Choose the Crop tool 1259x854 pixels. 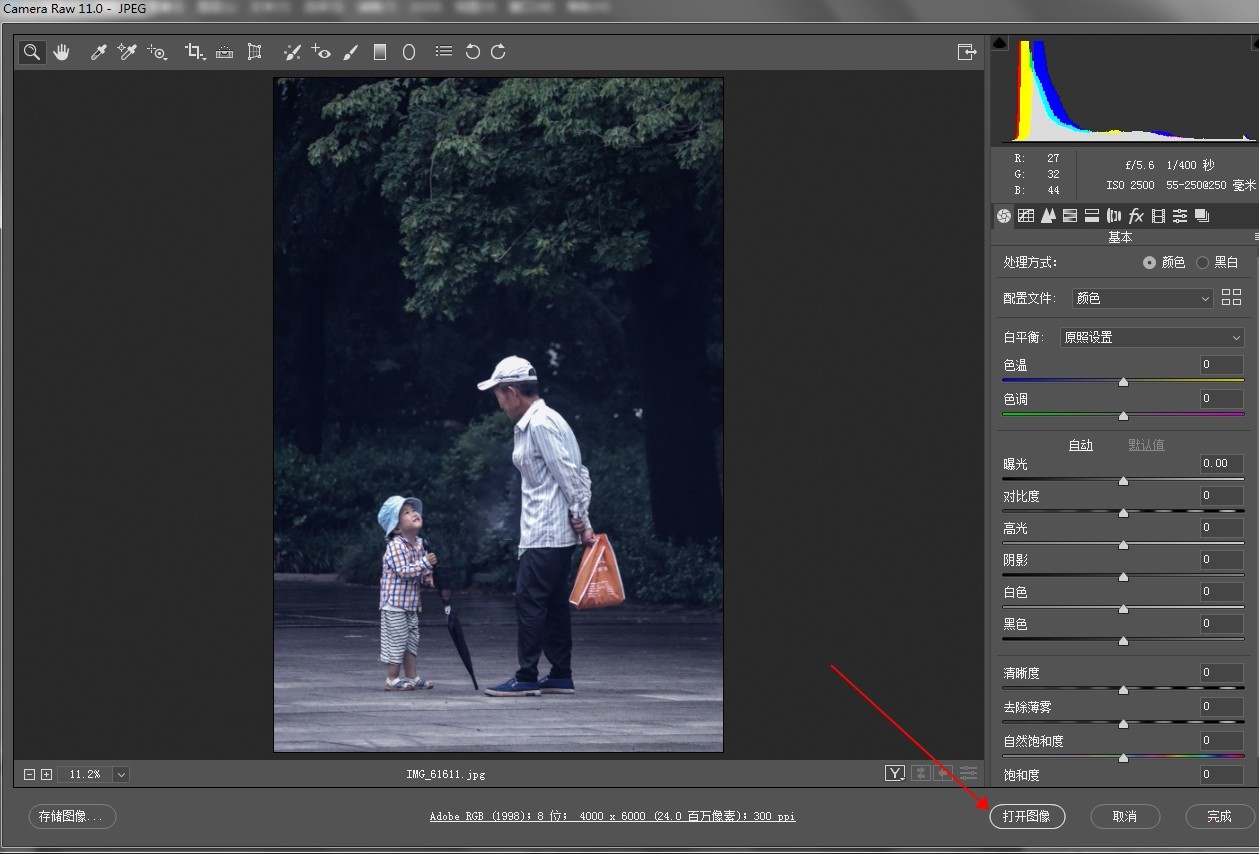point(194,52)
